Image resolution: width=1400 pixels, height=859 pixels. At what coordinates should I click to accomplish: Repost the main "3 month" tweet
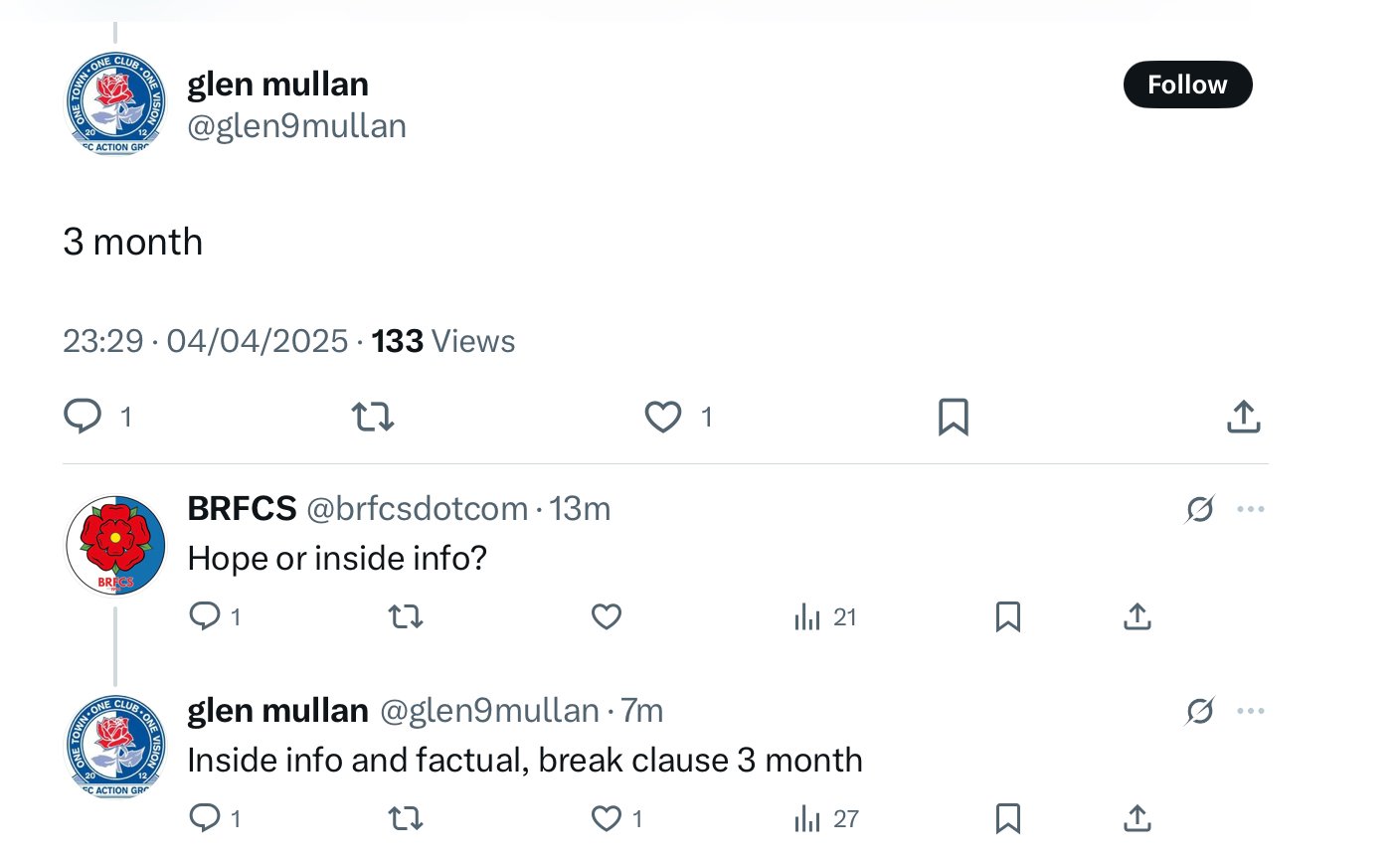pos(373,416)
